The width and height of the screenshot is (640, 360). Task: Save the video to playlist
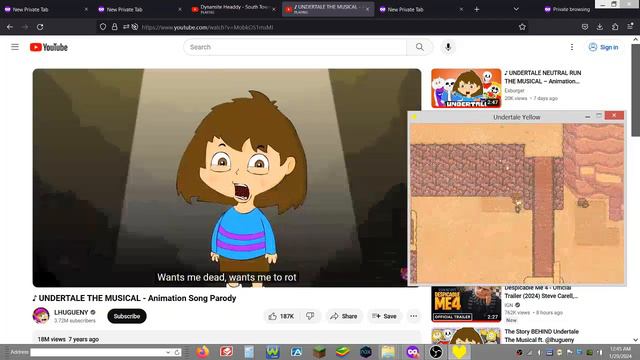[x=384, y=316]
